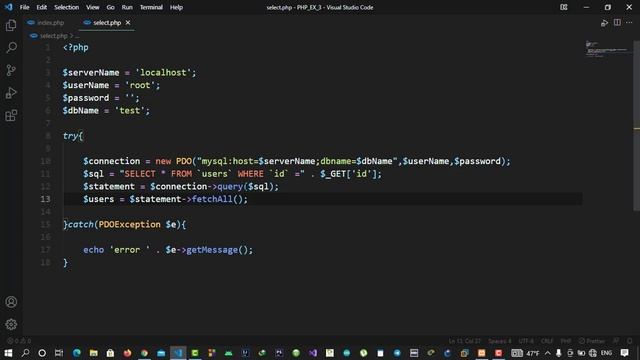The height and width of the screenshot is (360, 640).
Task: Open the Go menu
Action: [111, 7]
